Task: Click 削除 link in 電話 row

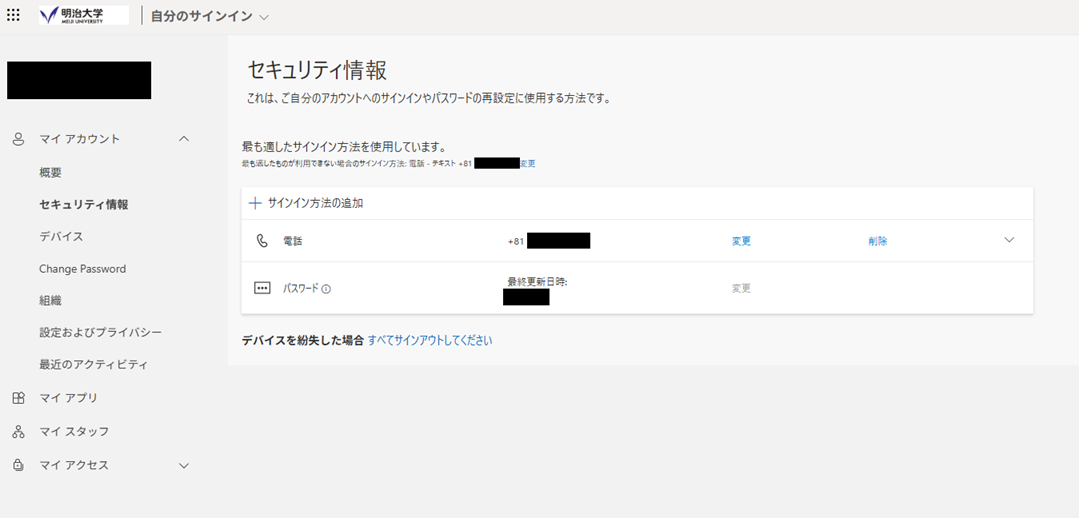Action: [x=877, y=241]
